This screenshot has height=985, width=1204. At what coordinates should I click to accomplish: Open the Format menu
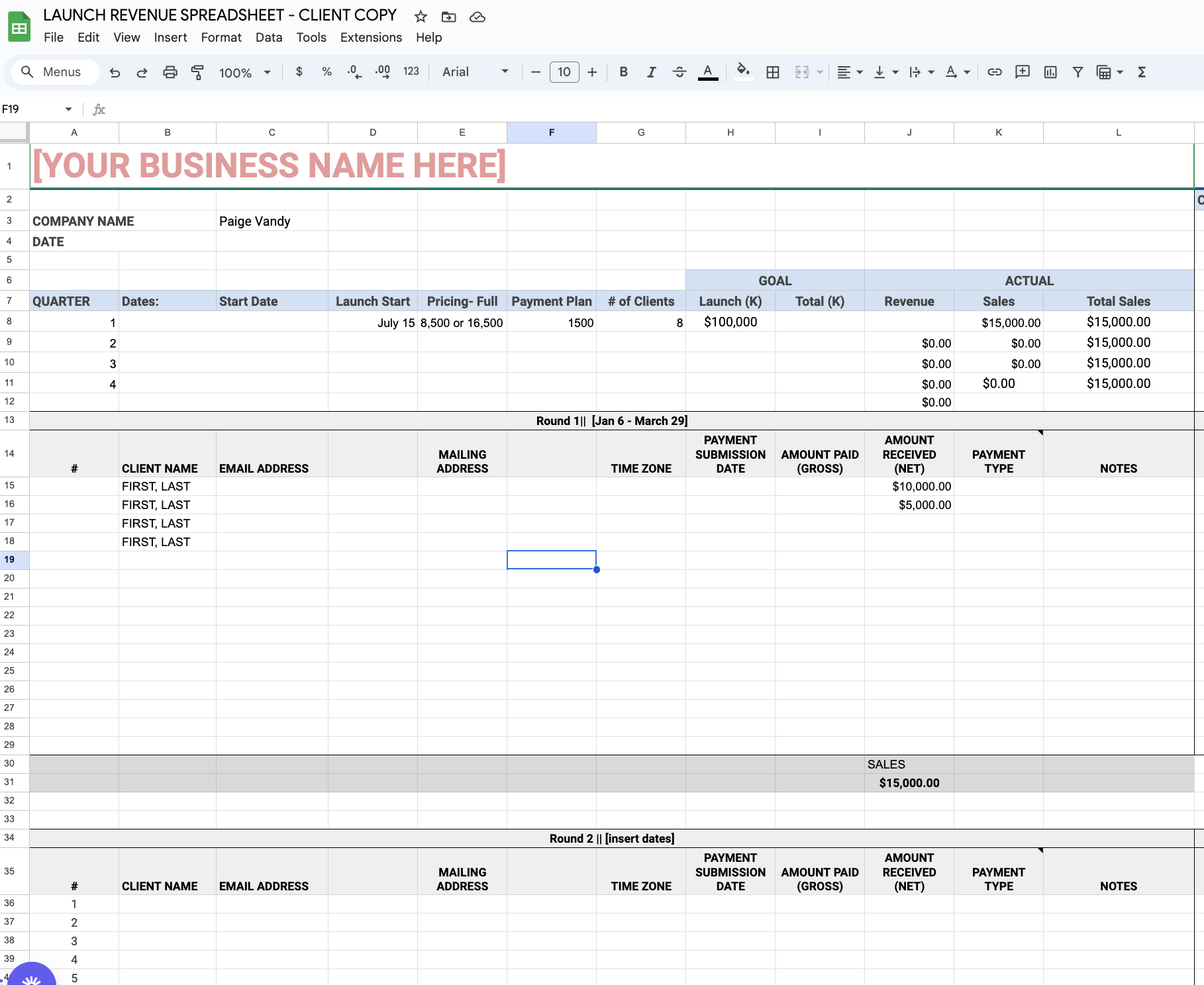coord(221,38)
